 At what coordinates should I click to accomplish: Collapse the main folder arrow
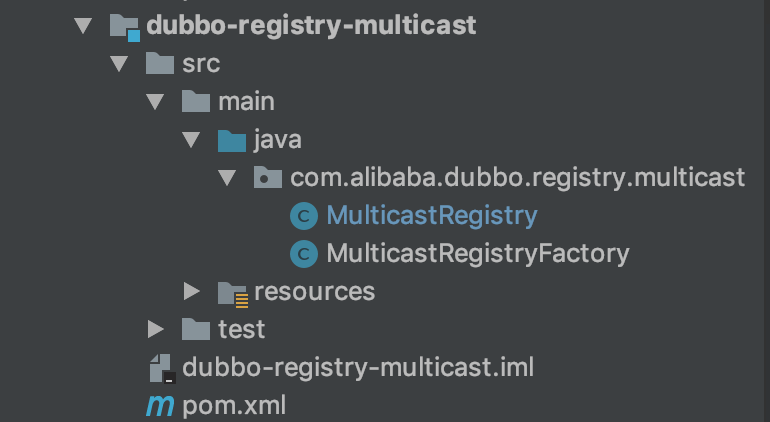(155, 102)
